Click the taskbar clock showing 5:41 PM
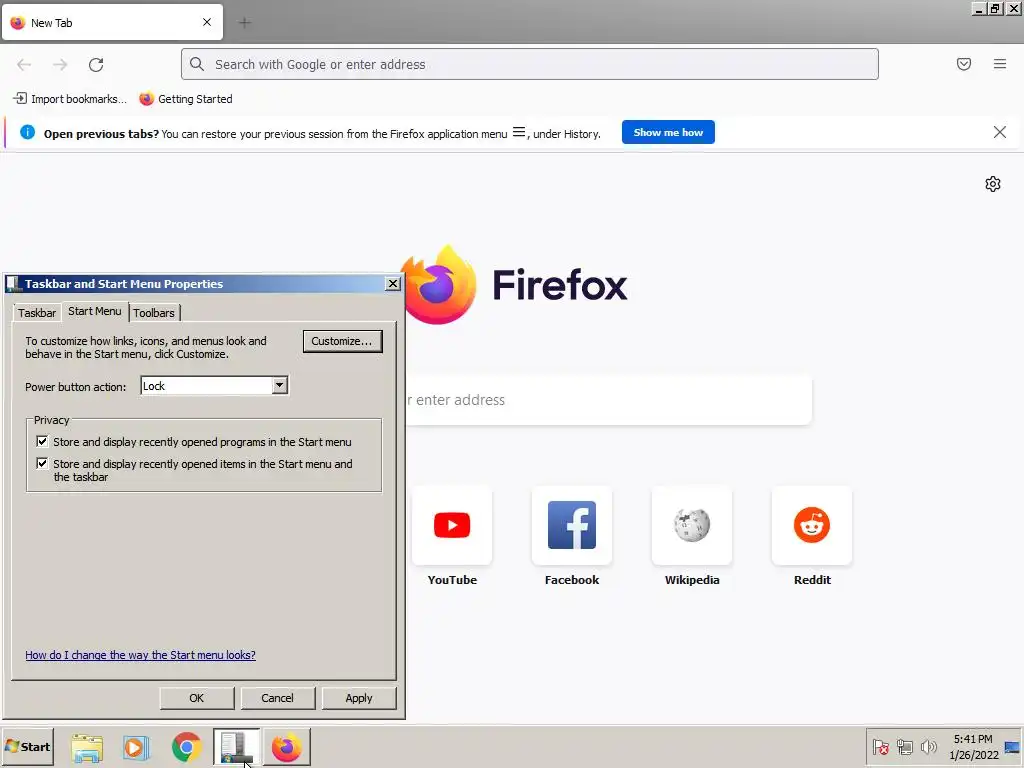 coord(973,746)
